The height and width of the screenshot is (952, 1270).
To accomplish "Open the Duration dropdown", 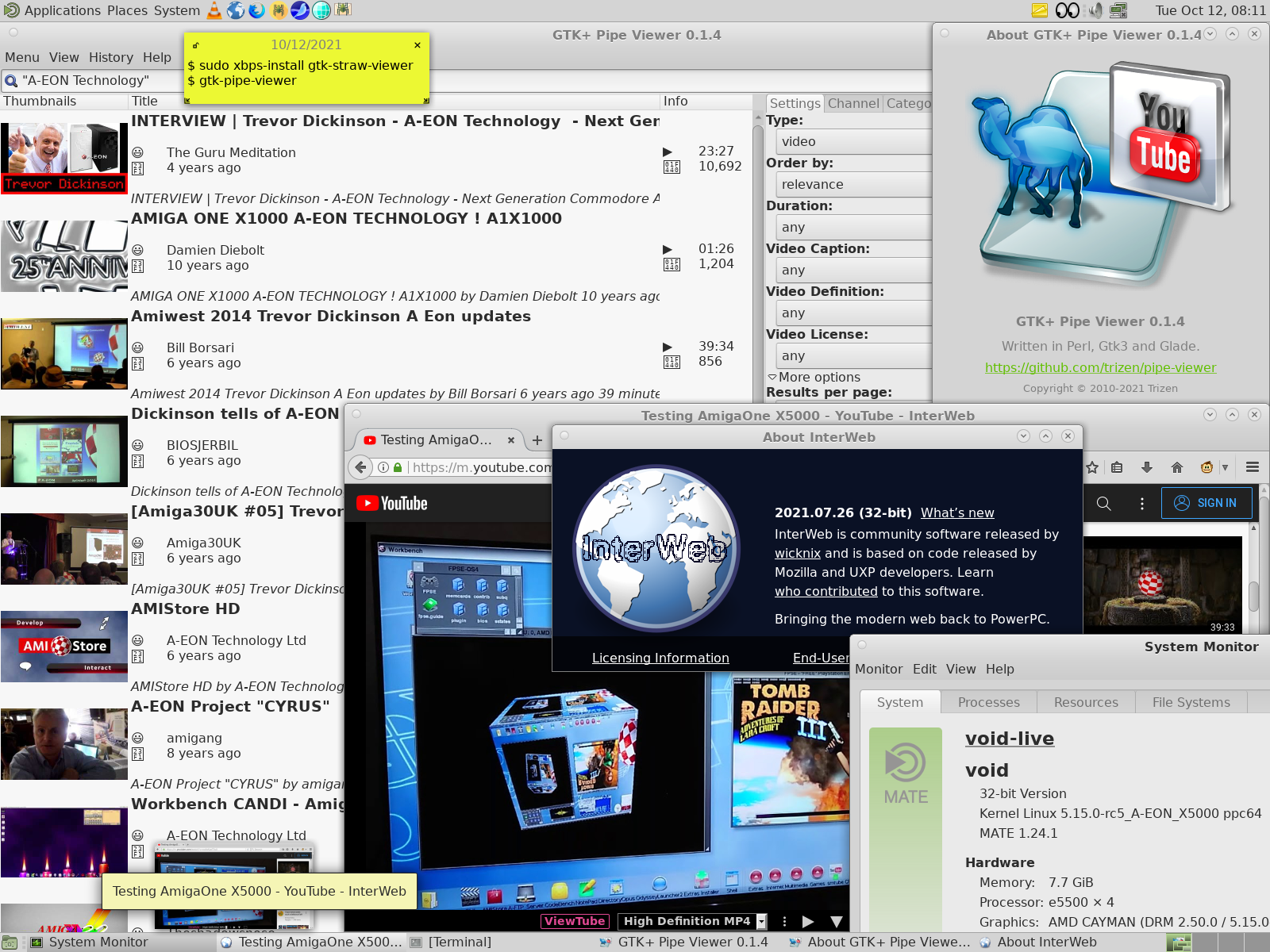I will (x=852, y=227).
